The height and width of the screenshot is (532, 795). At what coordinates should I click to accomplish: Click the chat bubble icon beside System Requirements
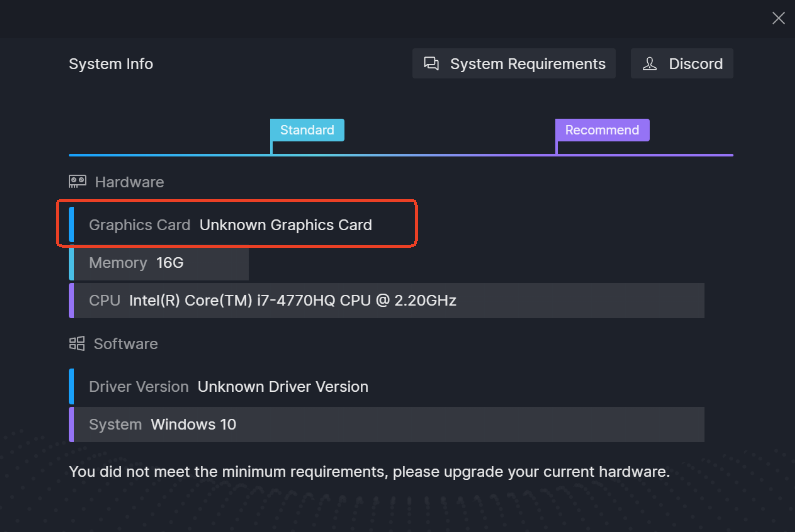pyautogui.click(x=431, y=63)
